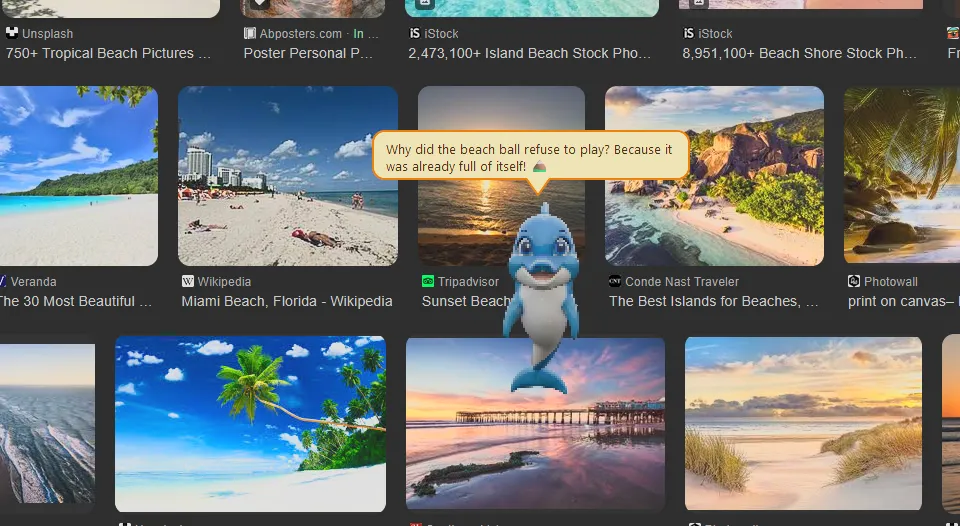The width and height of the screenshot is (960, 526).
Task: Open '2,473,100+ Island Beach Stock Pho…' title
Action: (x=530, y=53)
